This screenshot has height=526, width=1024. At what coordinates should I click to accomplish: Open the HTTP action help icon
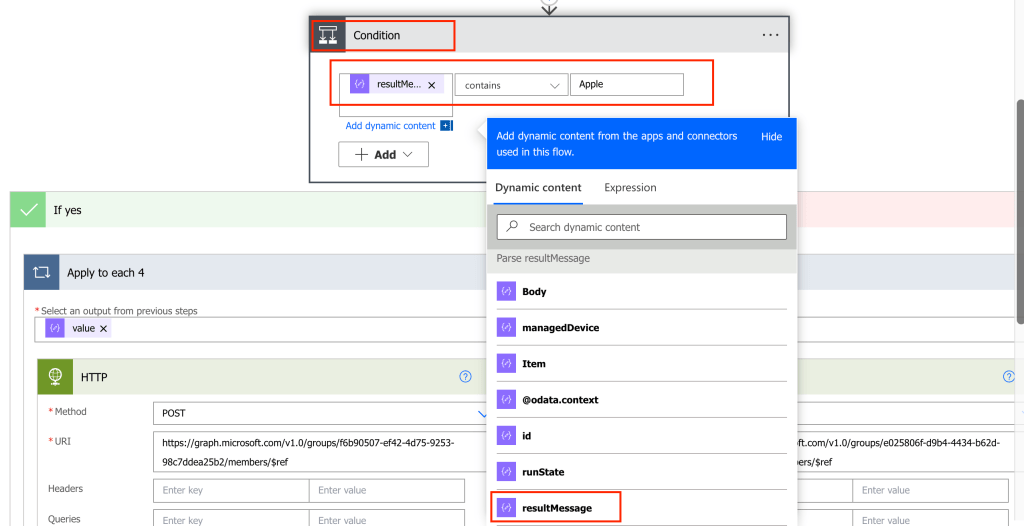pyautogui.click(x=465, y=377)
